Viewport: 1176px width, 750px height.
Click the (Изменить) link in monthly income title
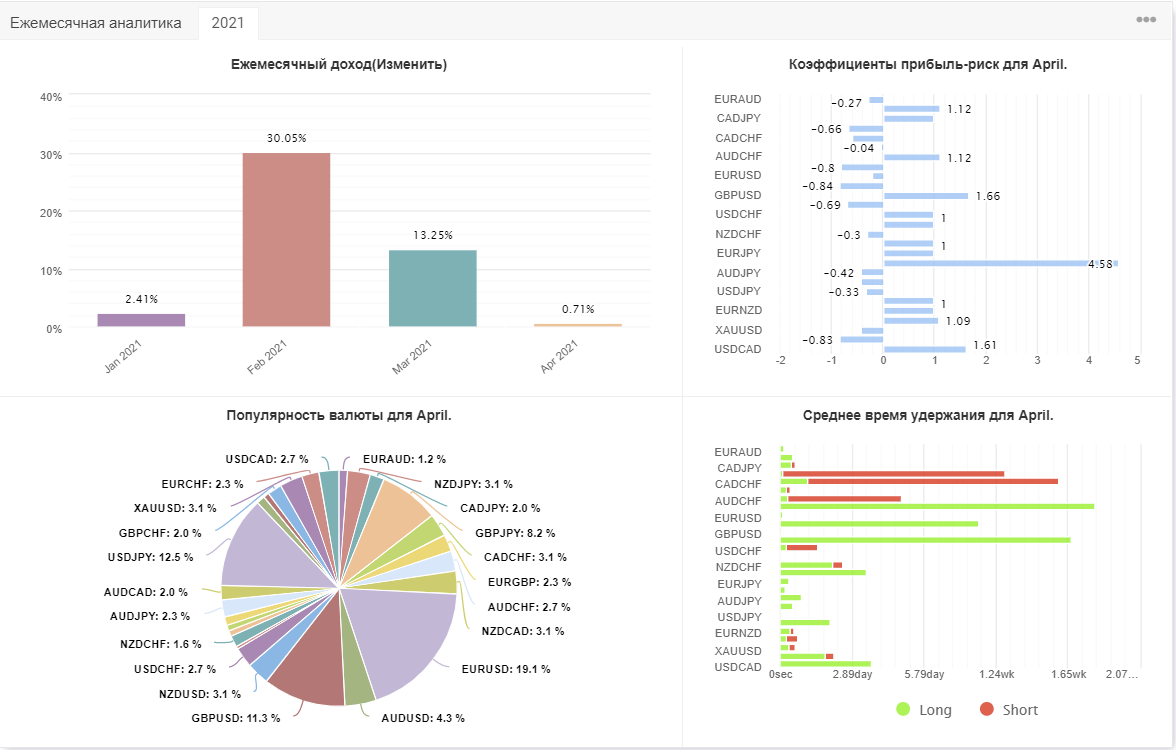(x=410, y=64)
